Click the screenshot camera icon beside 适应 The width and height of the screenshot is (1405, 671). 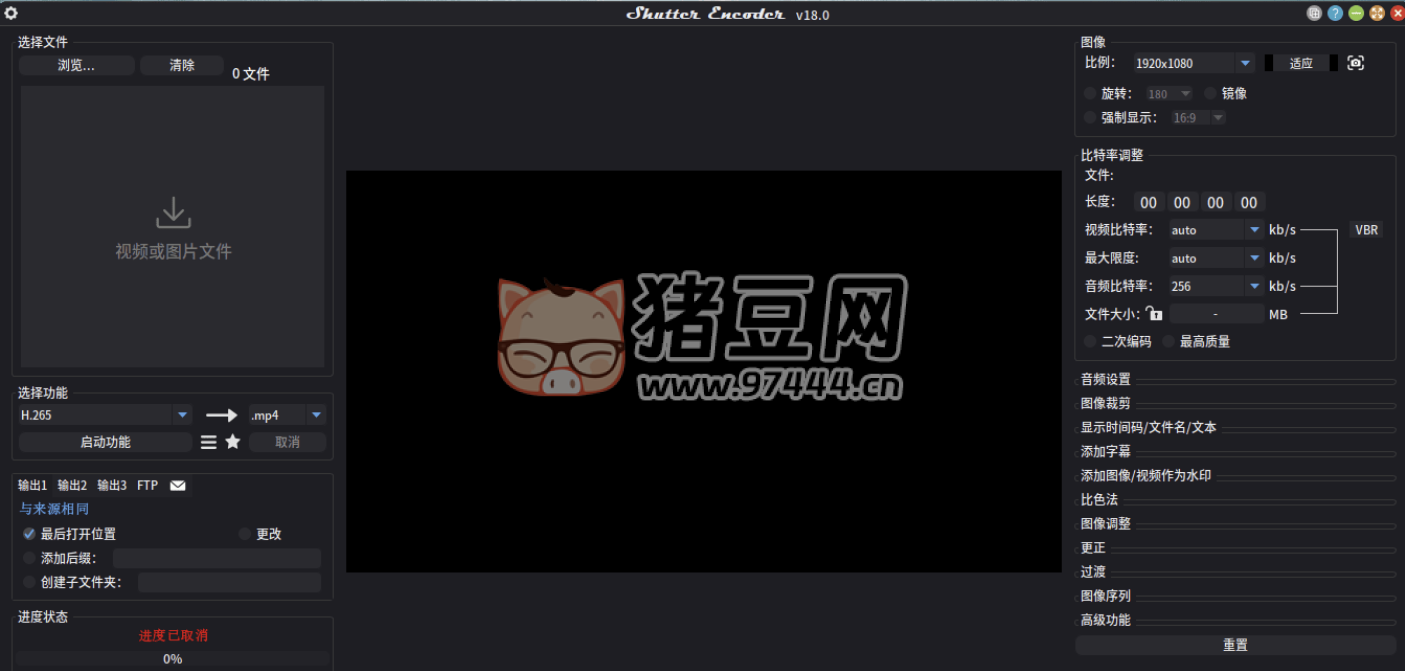click(x=1355, y=63)
